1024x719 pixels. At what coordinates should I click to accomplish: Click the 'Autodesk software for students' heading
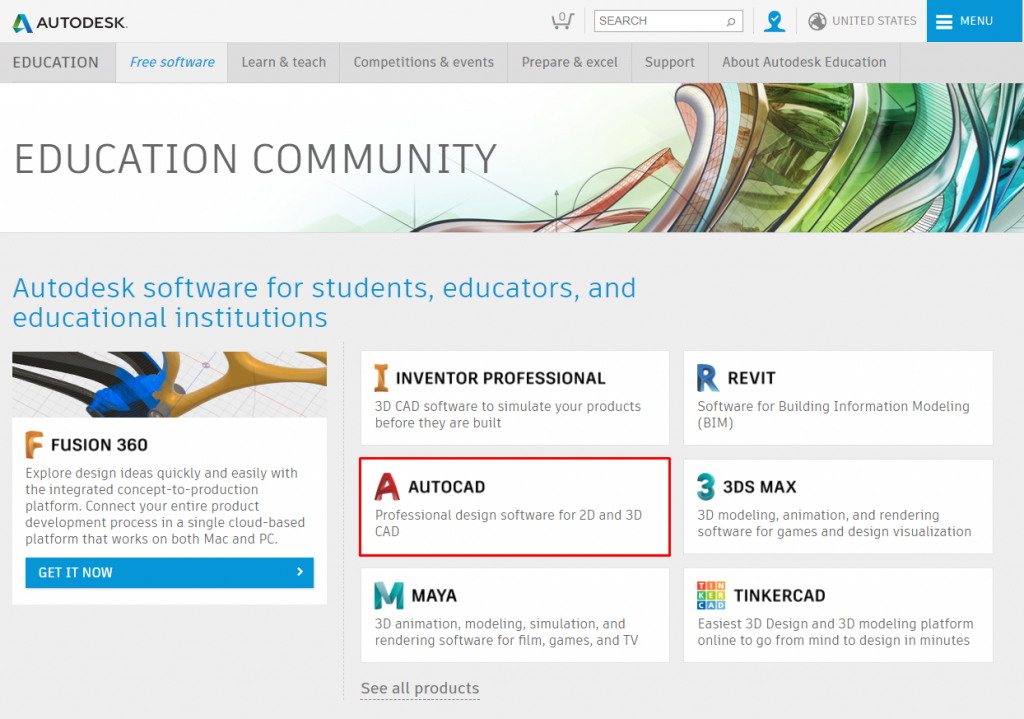324,302
